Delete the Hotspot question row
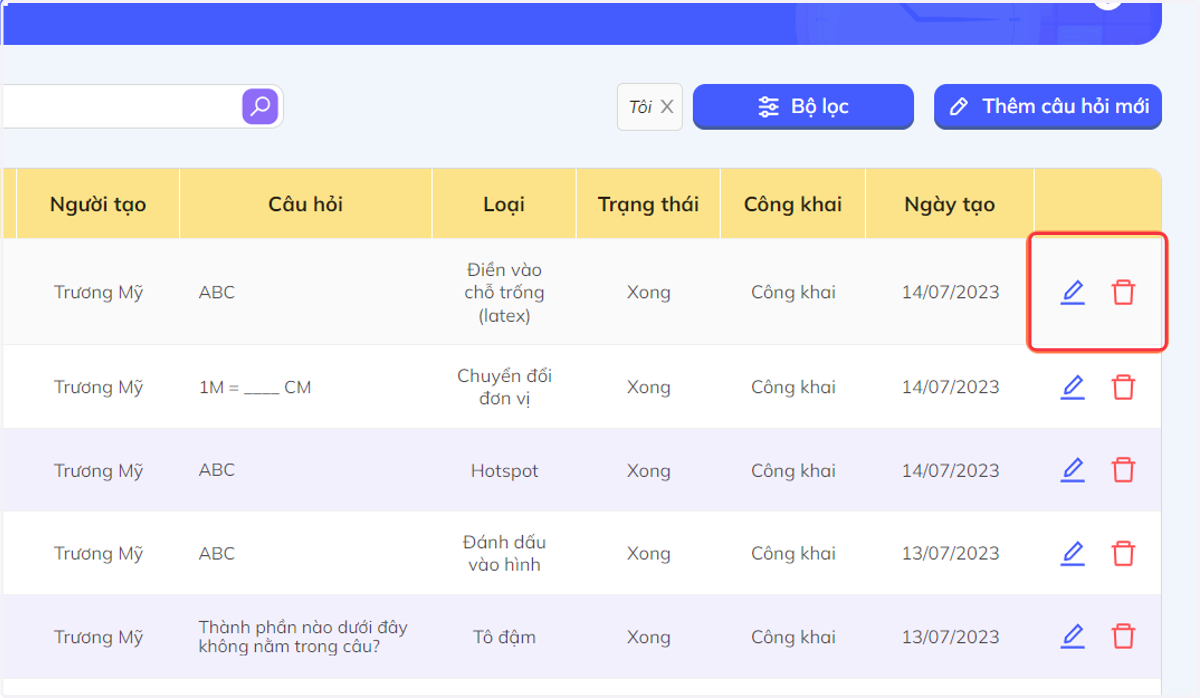This screenshot has height=698, width=1200. [1124, 470]
